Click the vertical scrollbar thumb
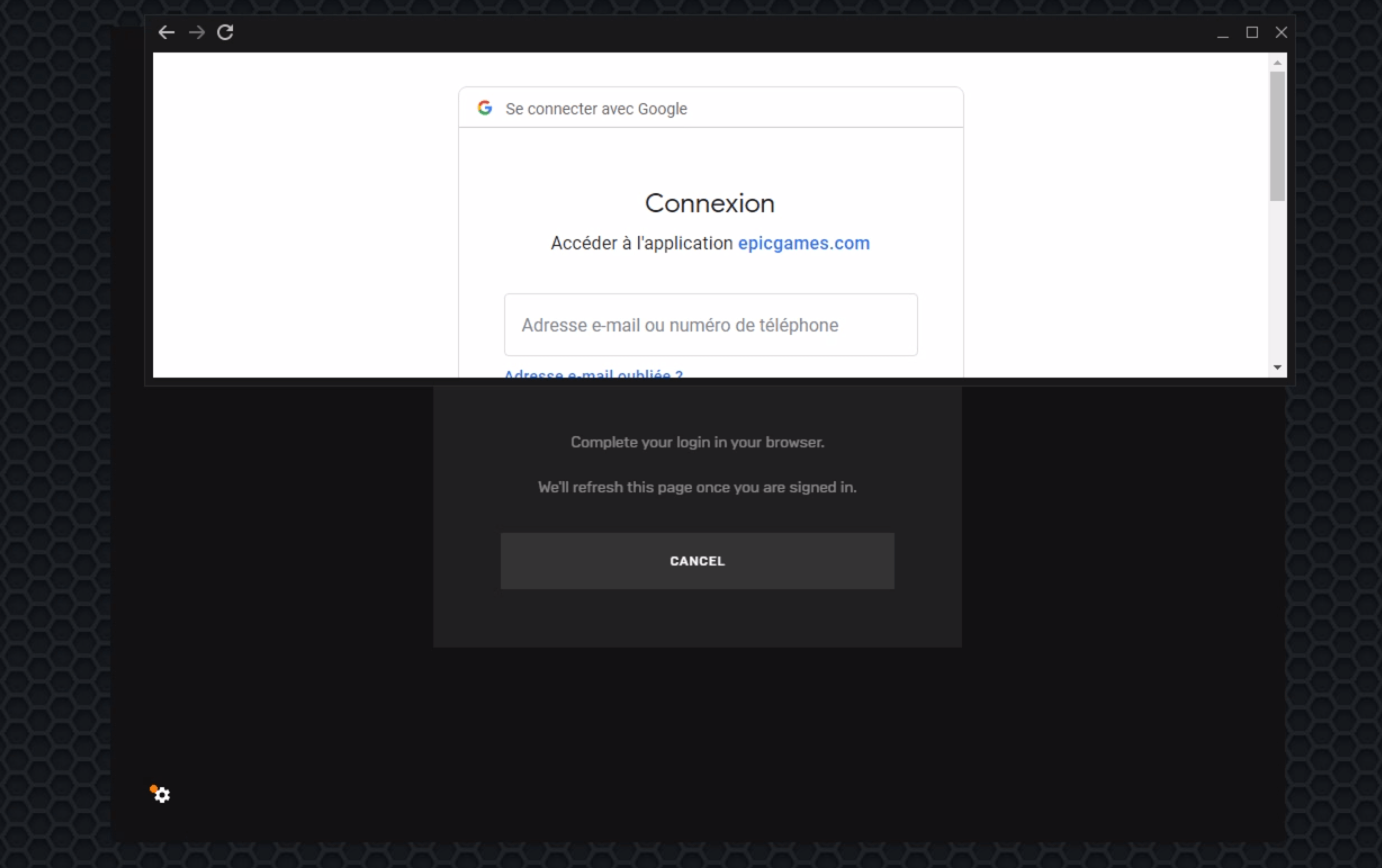Image resolution: width=1382 pixels, height=868 pixels. pos(1277,136)
